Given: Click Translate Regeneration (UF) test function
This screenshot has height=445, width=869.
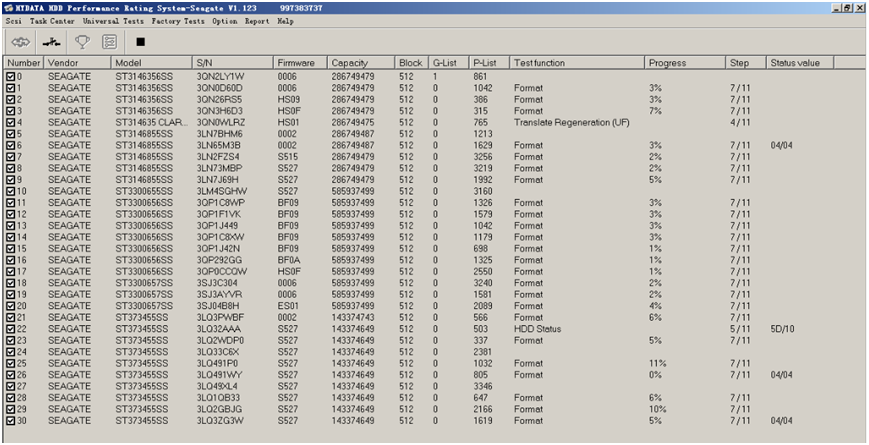Looking at the screenshot, I should pyautogui.click(x=571, y=122).
